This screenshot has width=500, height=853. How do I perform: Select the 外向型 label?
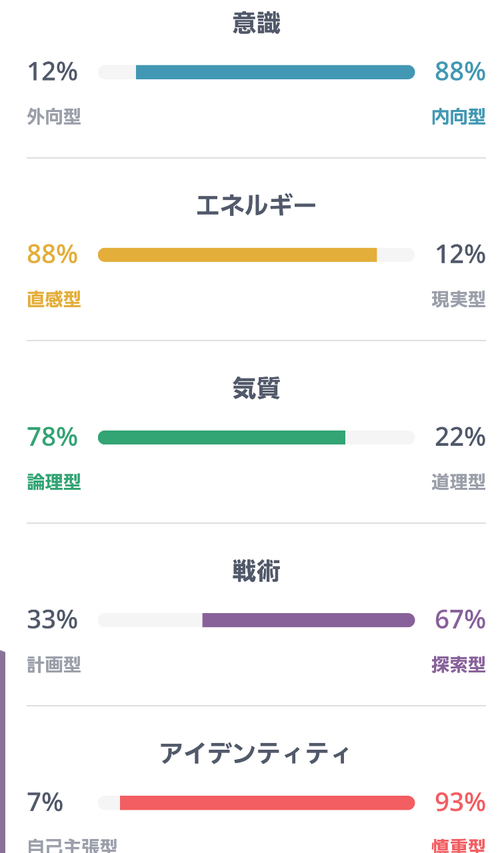[x=54, y=117]
